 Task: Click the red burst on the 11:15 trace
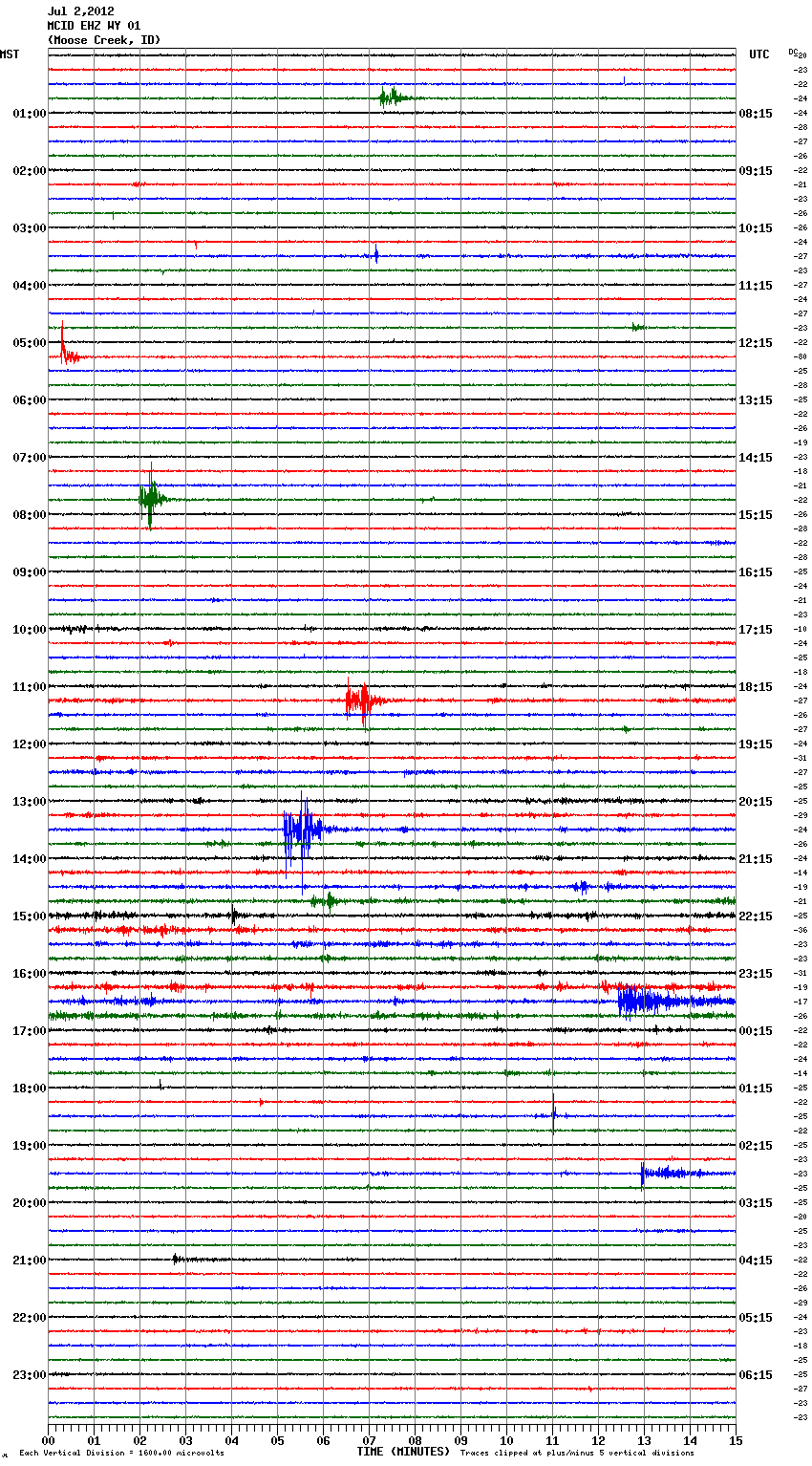[x=359, y=701]
